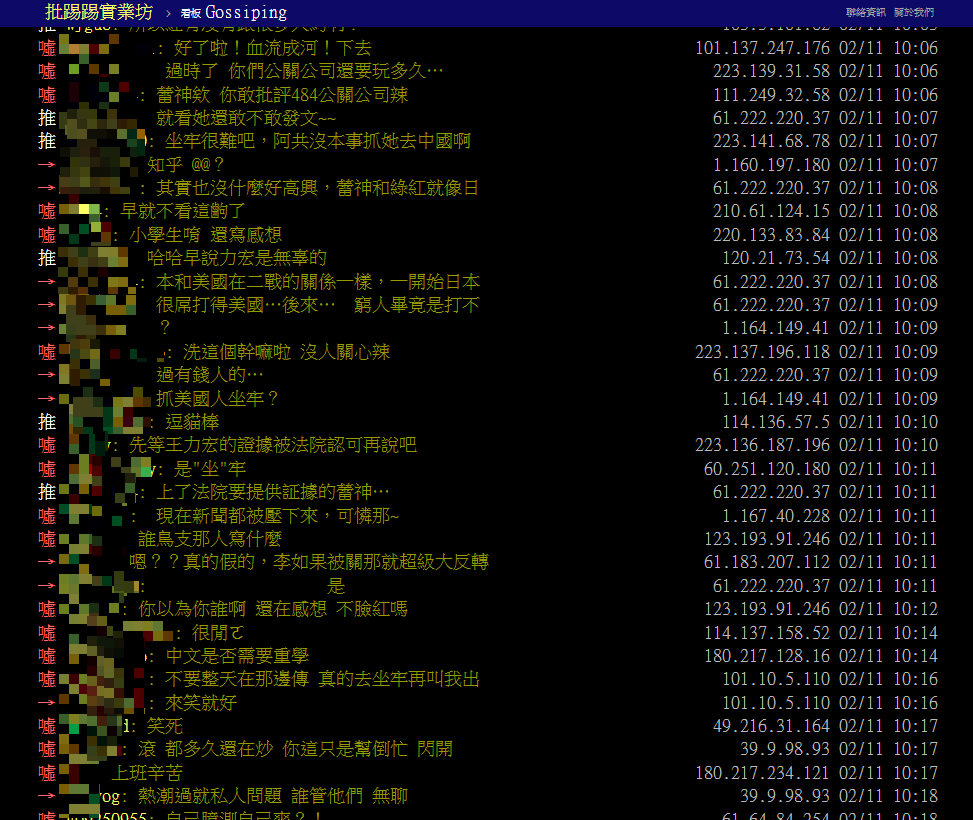
Task: Open the 批踢踢實業坊 home link
Action: 99,12
